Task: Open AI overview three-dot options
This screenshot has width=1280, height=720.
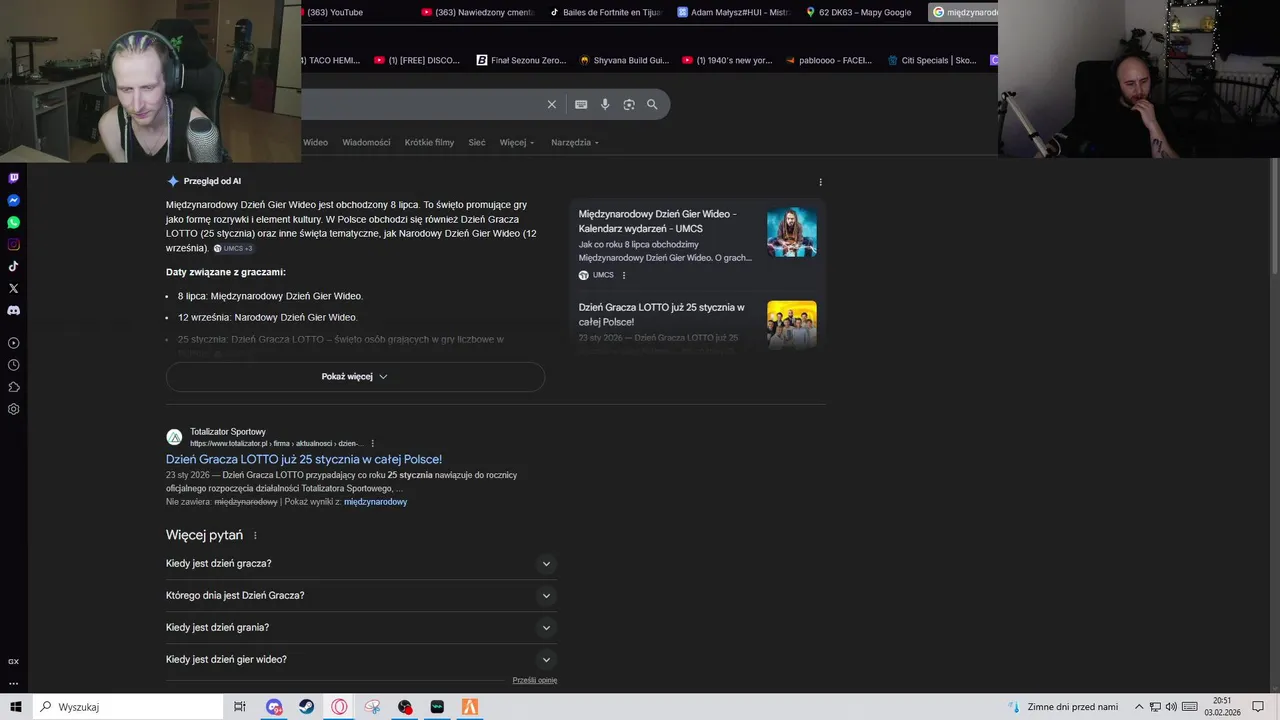Action: (820, 182)
